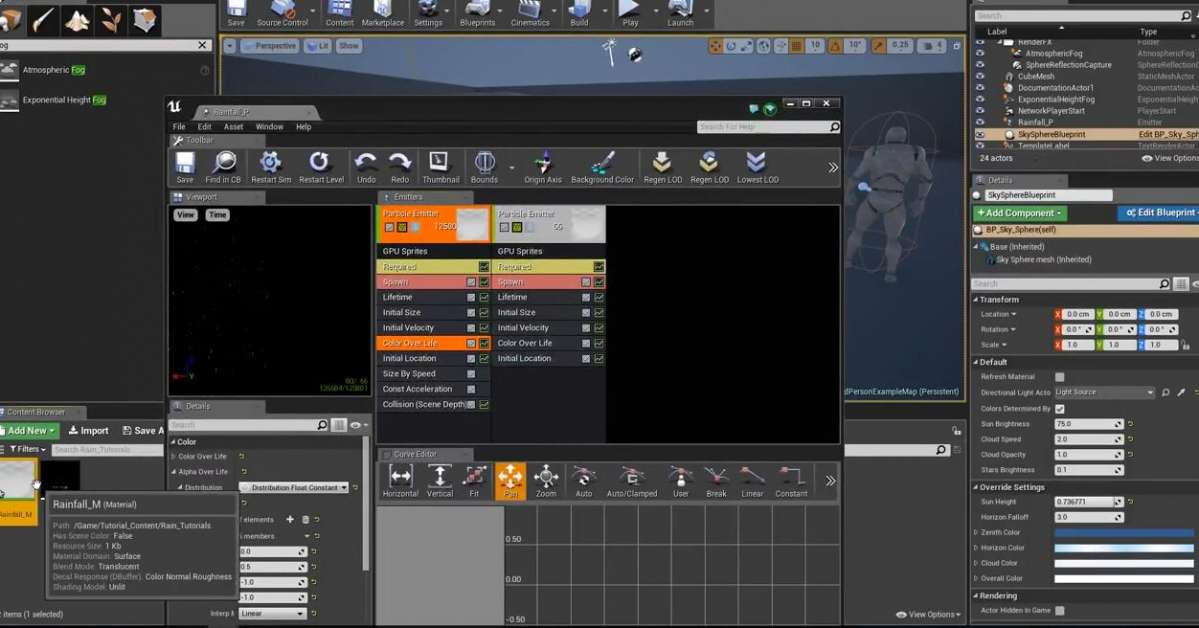The image size is (1199, 628).
Task: Toggle visibility of ExponentialHeightFog actor
Action: (x=980, y=99)
